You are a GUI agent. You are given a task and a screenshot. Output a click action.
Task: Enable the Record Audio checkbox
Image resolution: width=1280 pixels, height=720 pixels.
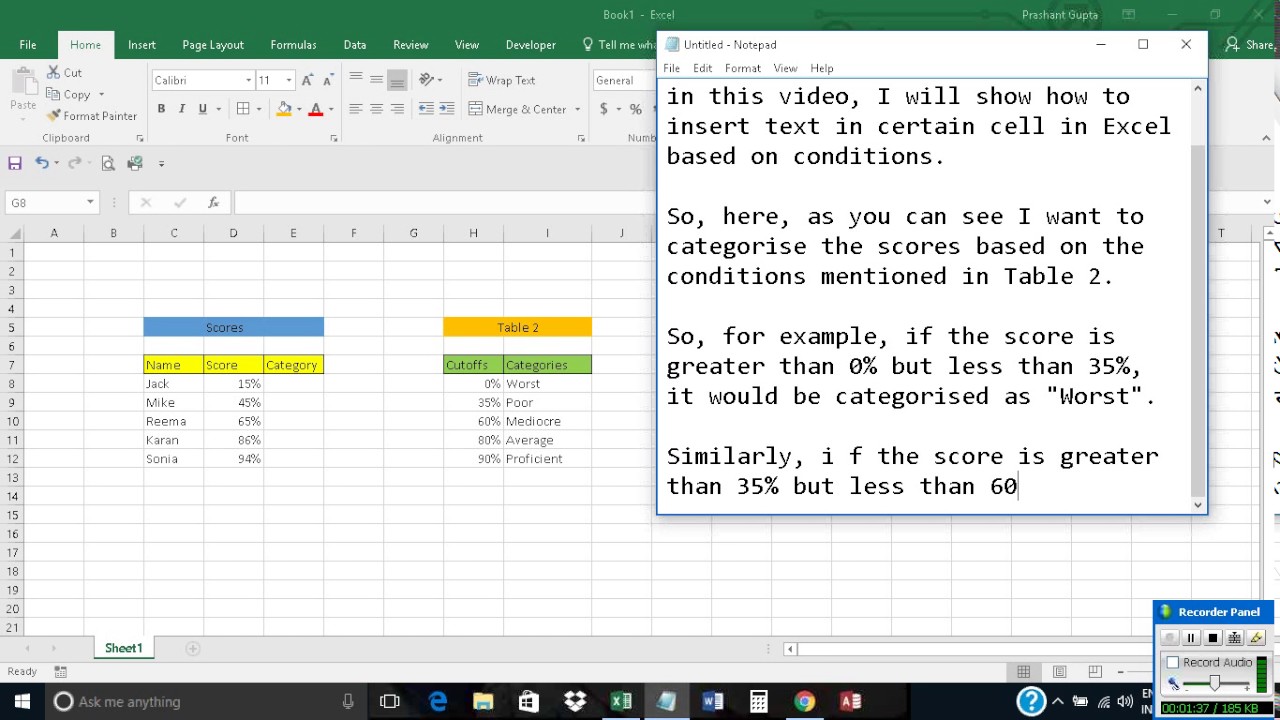click(x=1173, y=662)
